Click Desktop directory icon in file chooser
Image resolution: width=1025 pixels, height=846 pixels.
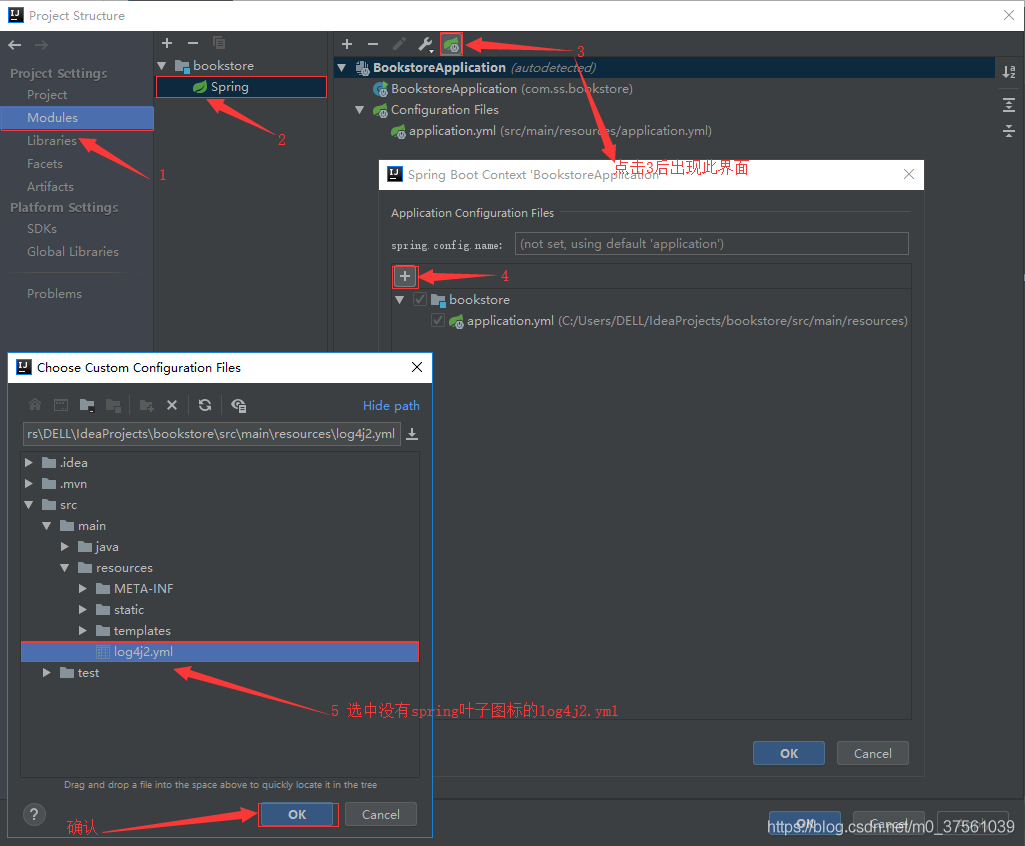coord(61,405)
